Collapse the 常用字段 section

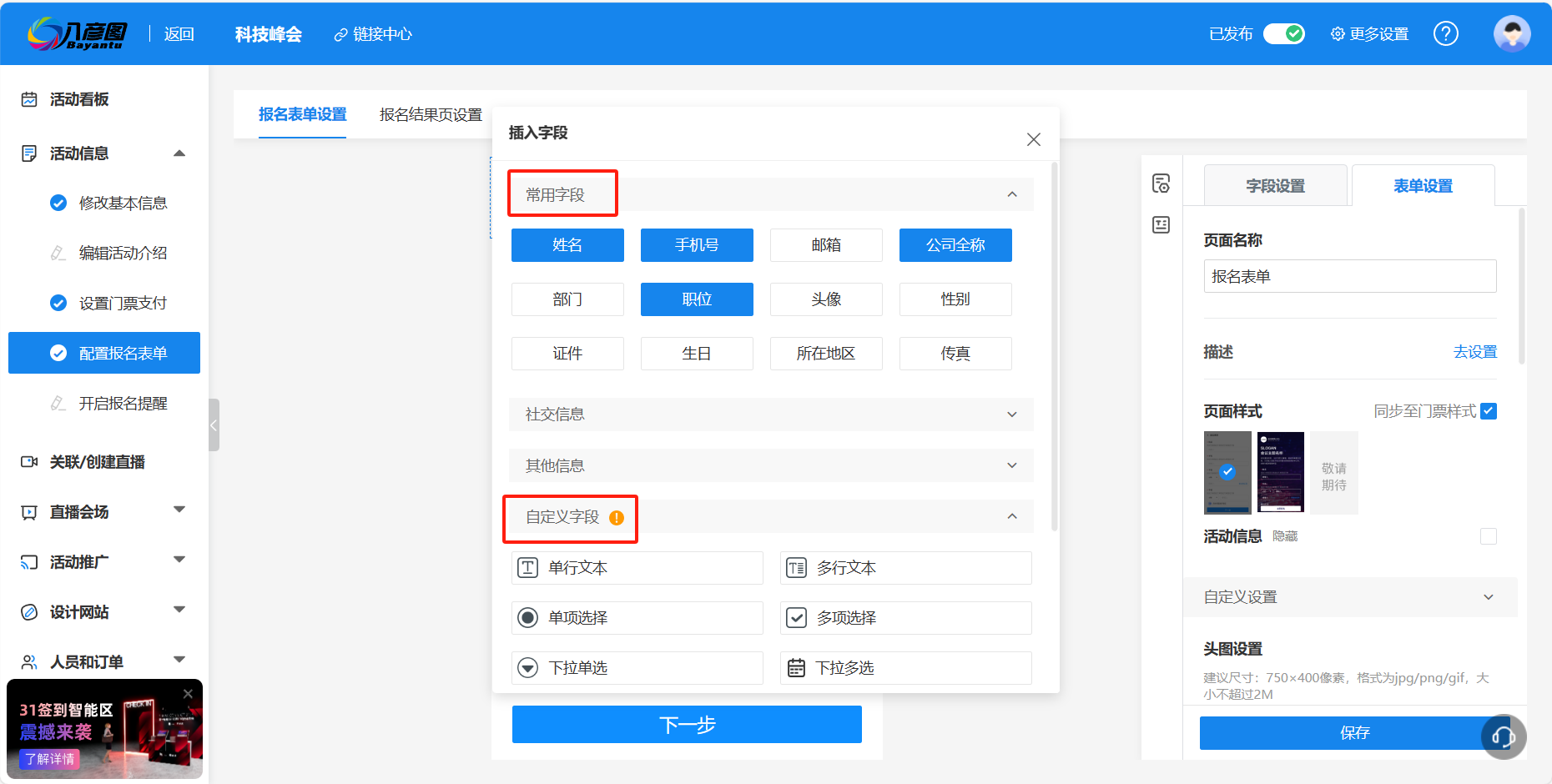tap(1012, 193)
